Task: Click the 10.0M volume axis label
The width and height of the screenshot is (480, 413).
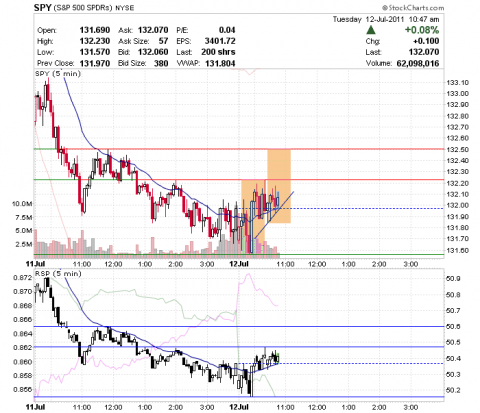Action: pos(22,204)
